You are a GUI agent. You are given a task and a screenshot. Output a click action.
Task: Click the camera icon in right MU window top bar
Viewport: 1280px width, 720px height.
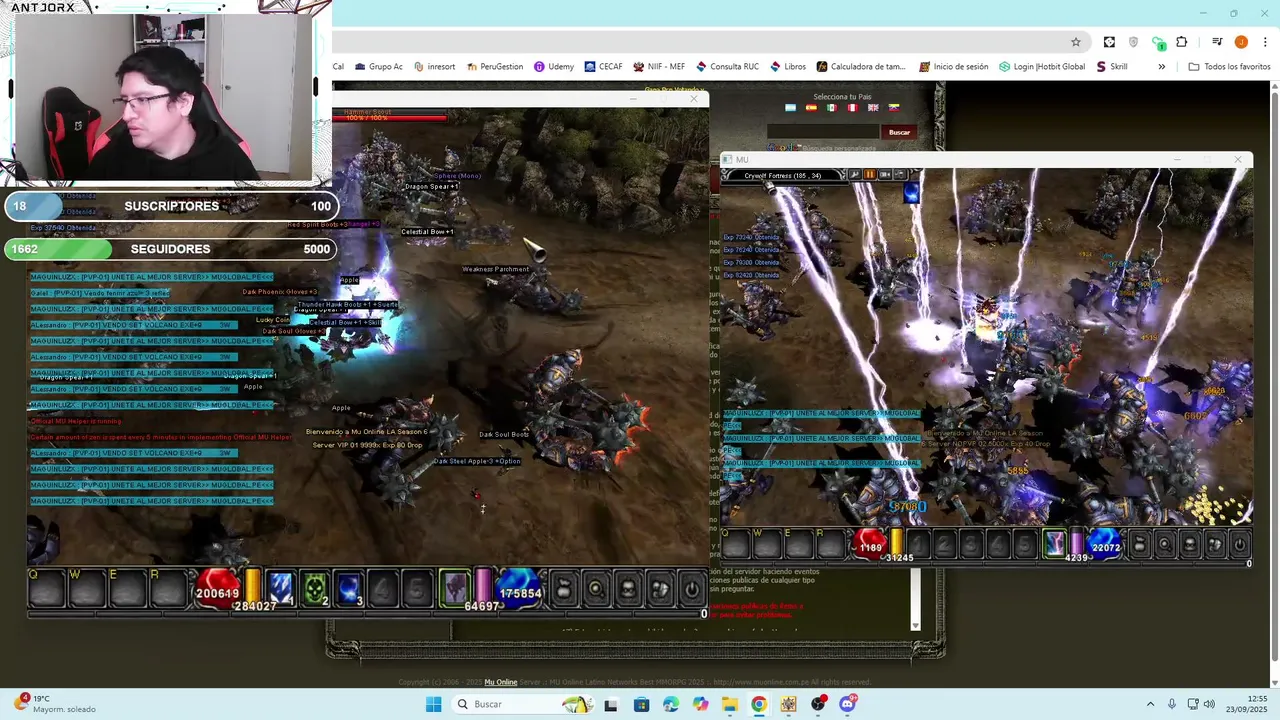pyautogui.click(x=883, y=175)
